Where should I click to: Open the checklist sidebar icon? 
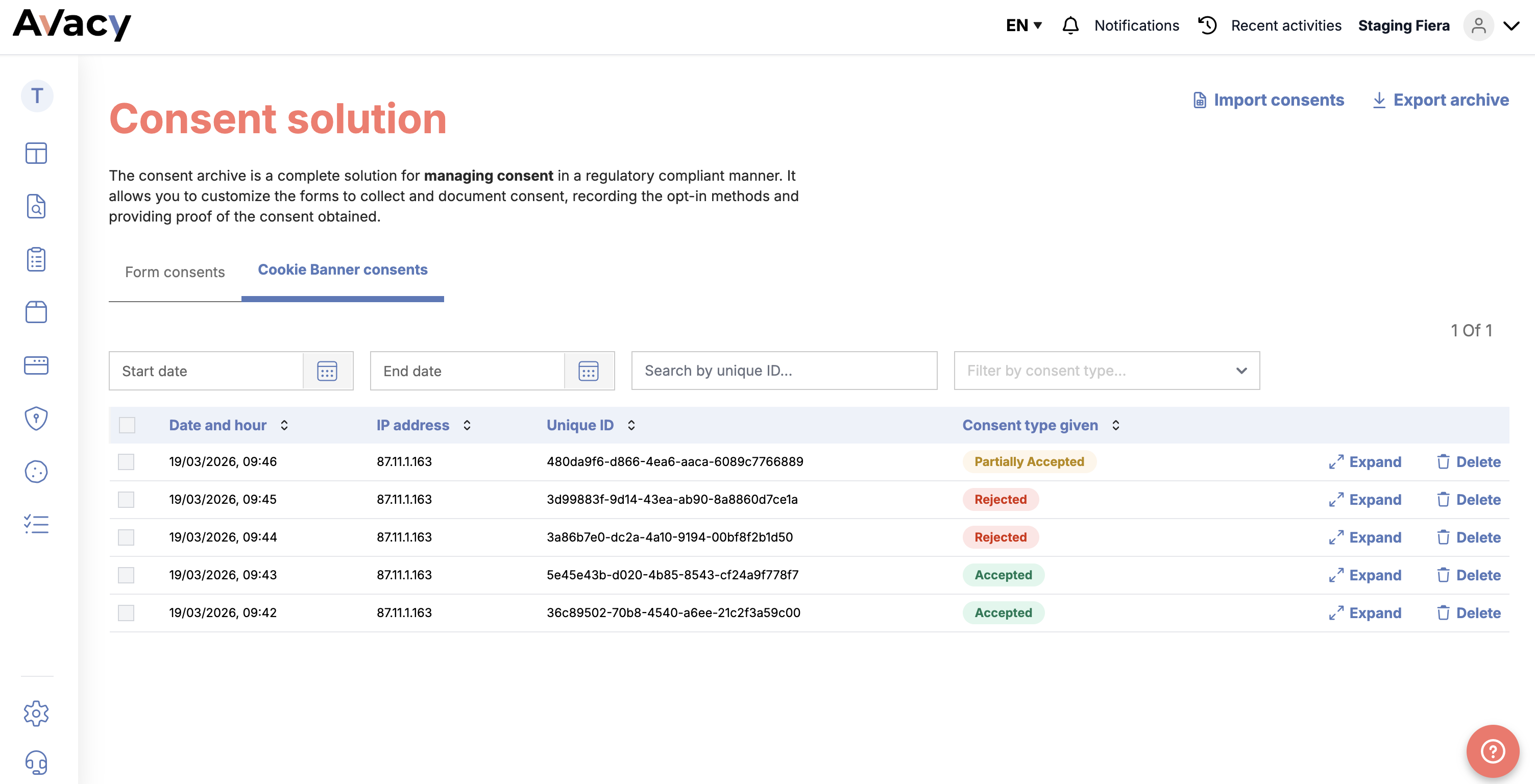coord(36,524)
